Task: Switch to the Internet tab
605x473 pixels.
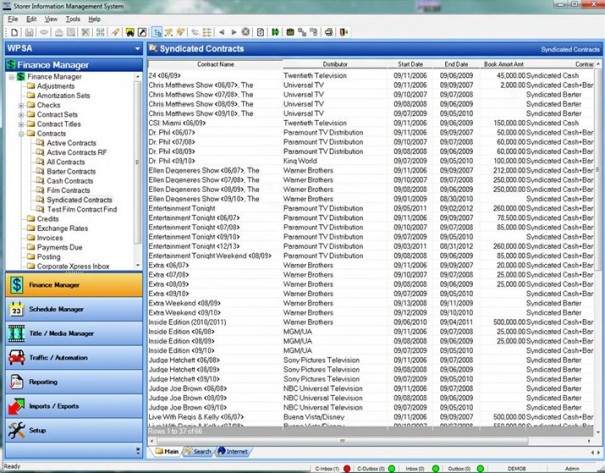Action: pos(233,451)
